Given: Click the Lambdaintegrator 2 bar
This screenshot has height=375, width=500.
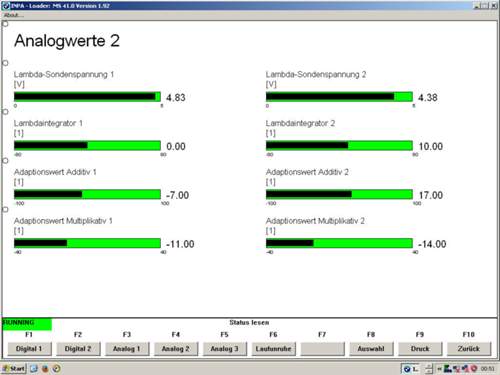Looking at the screenshot, I should click(x=339, y=146).
